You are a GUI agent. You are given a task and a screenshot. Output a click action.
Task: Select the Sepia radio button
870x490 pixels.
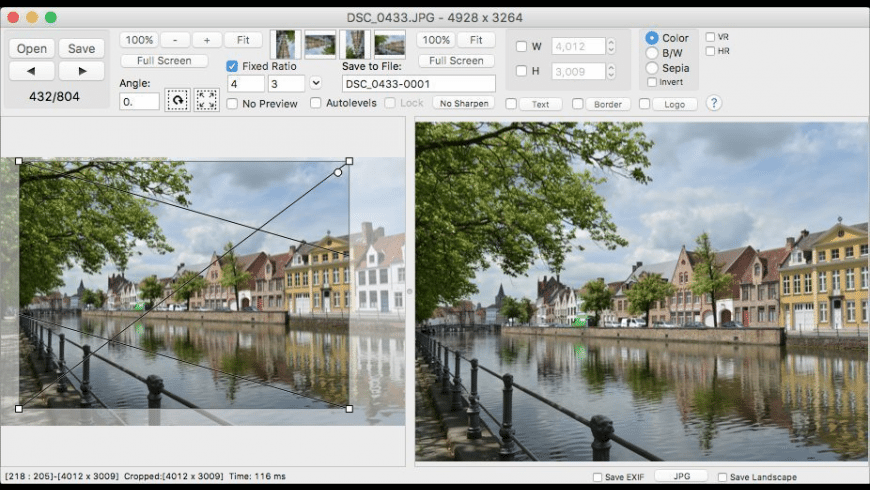[652, 68]
